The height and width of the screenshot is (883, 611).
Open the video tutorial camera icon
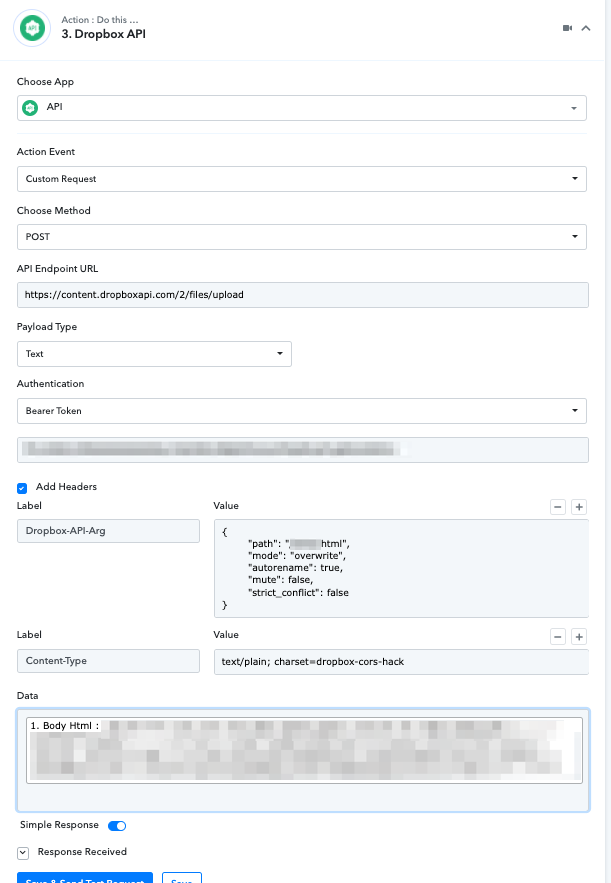(567, 28)
